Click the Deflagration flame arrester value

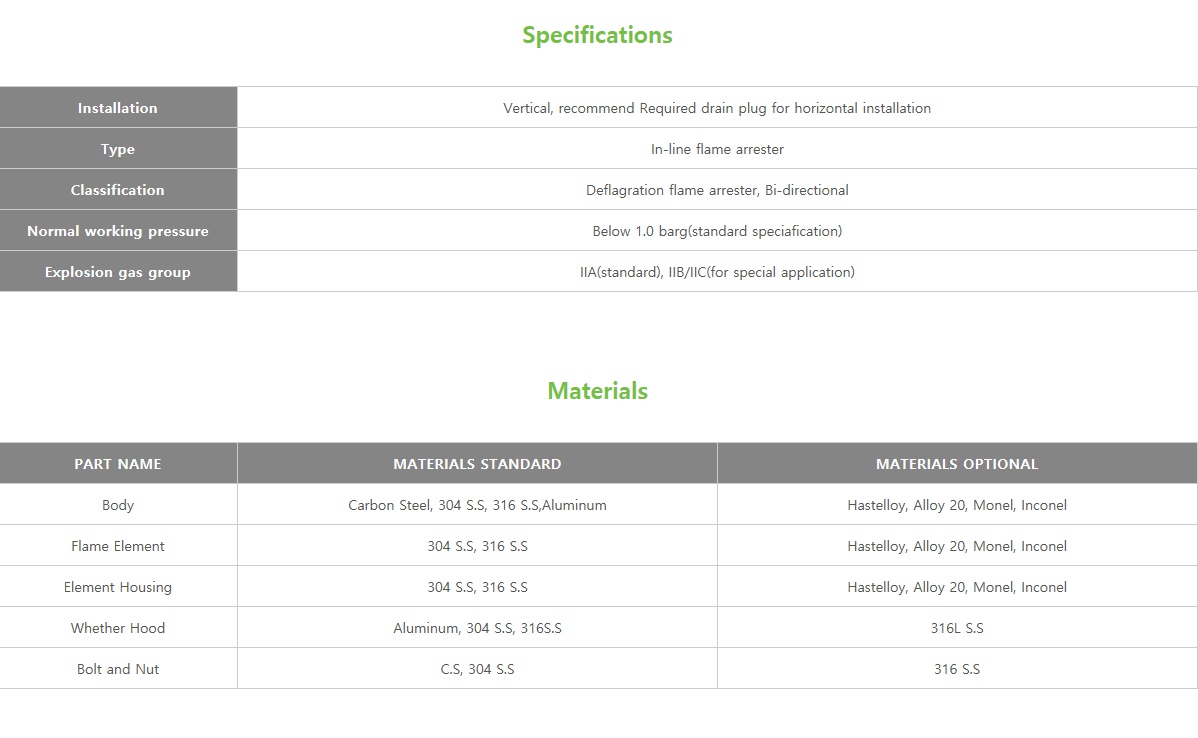tap(717, 190)
